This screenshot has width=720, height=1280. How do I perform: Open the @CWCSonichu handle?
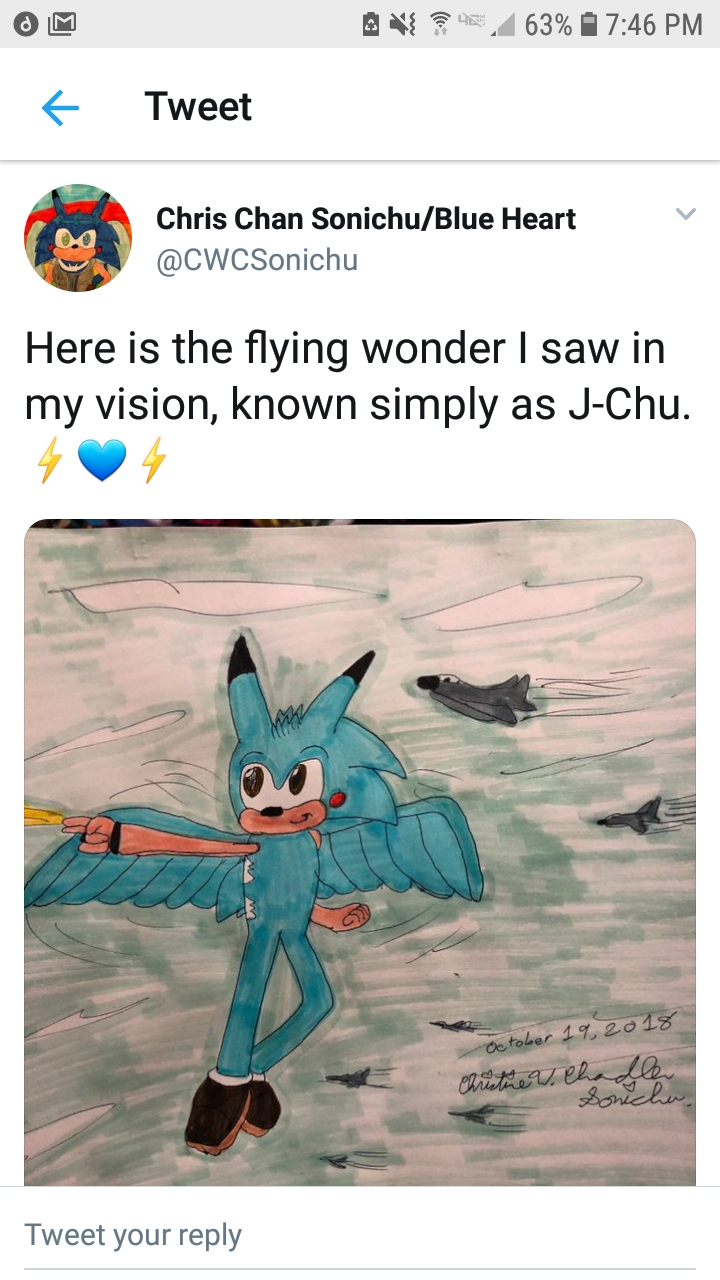[x=257, y=261]
